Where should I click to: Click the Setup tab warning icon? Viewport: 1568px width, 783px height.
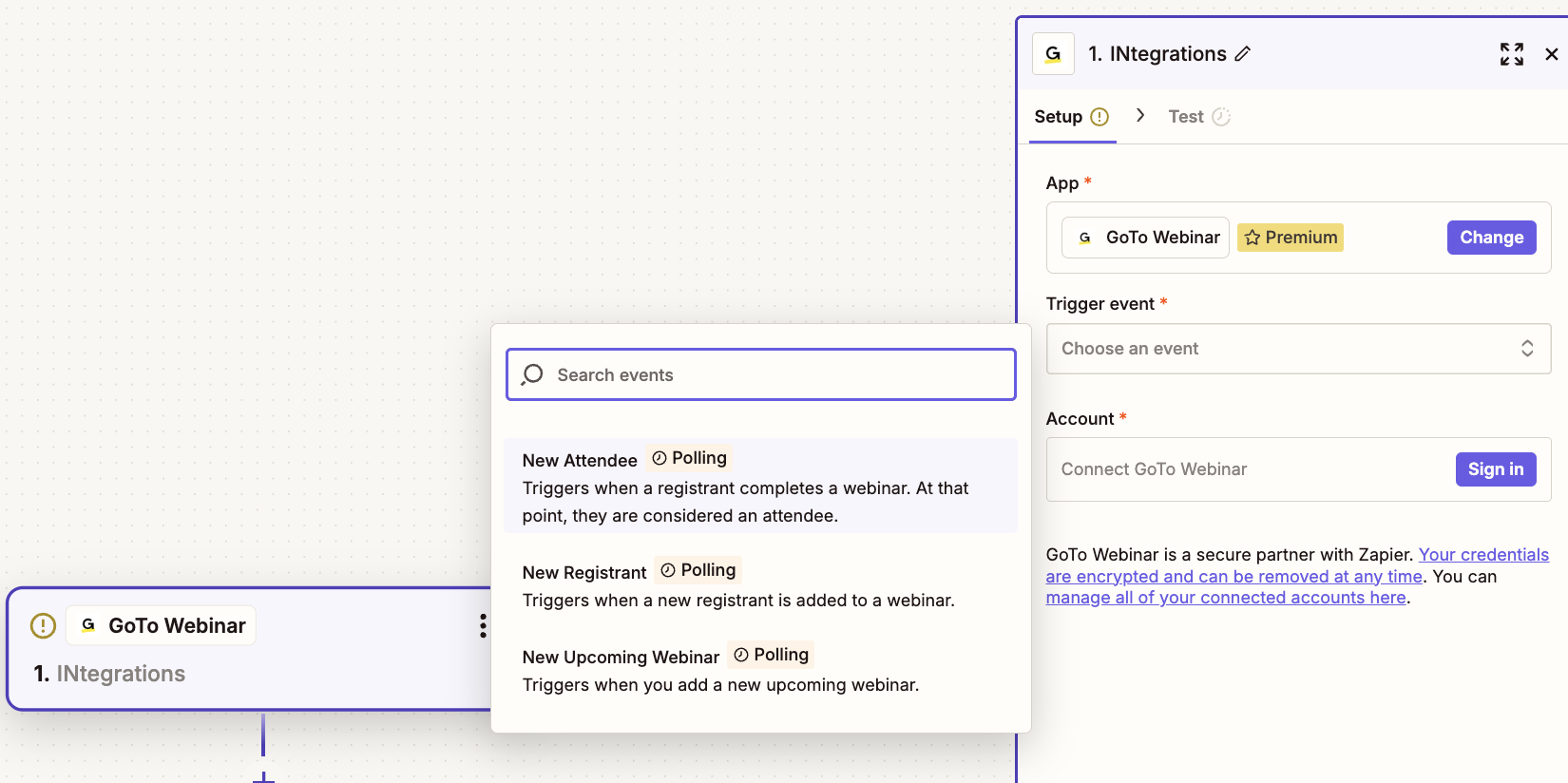tap(1100, 117)
